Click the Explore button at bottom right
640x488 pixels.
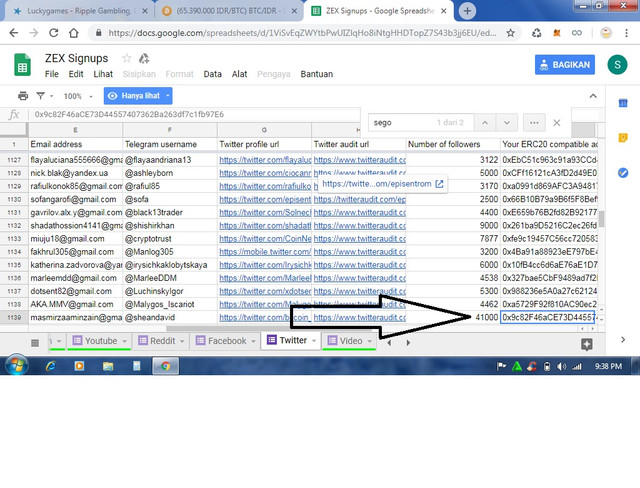point(587,344)
